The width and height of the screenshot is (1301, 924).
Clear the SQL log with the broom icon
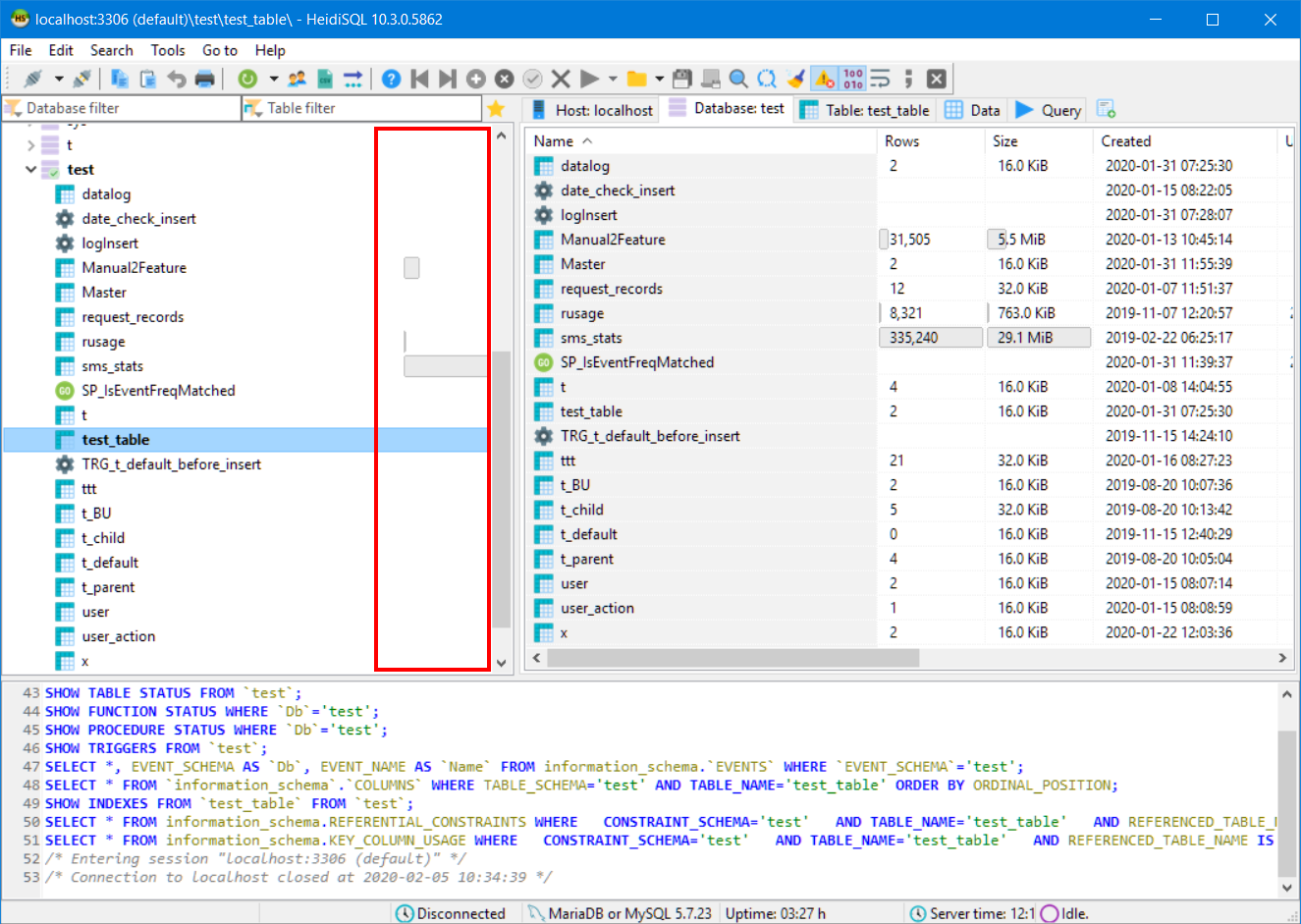coord(793,79)
